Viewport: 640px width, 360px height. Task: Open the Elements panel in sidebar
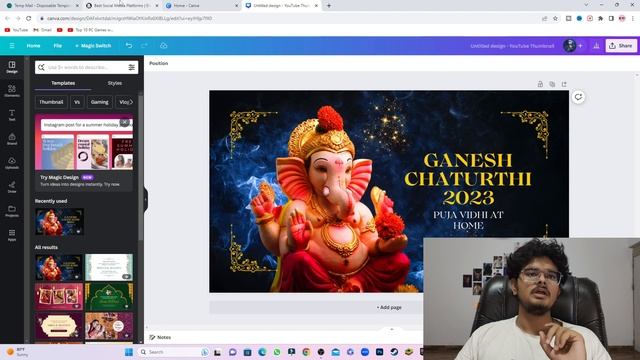(x=12, y=91)
